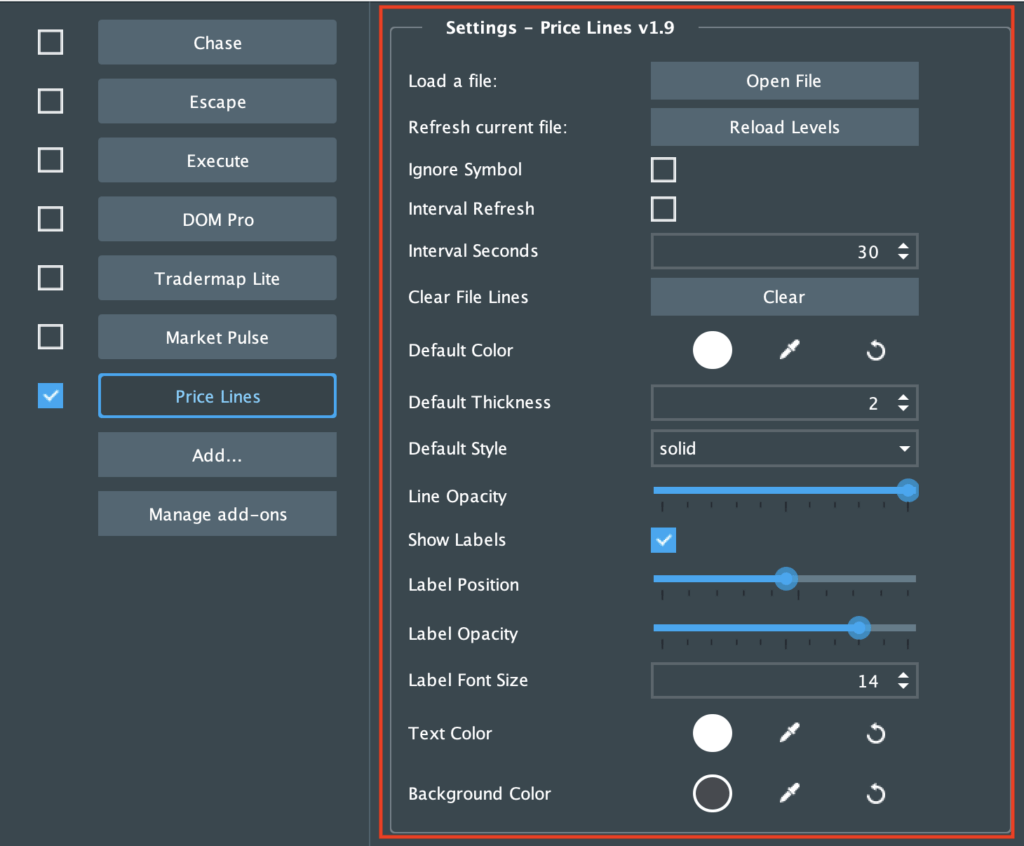Reset Default Color with the circular arrow icon

click(875, 350)
